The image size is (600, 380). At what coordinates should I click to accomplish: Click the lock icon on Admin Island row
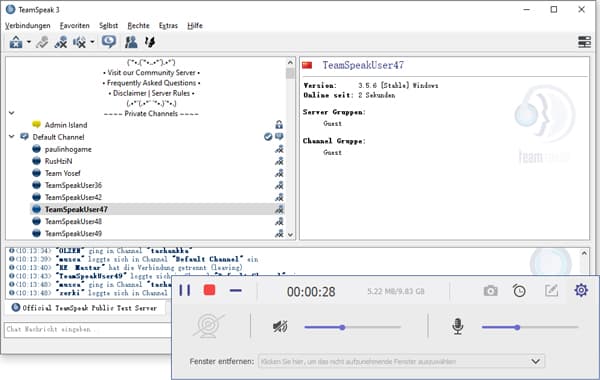click(279, 125)
